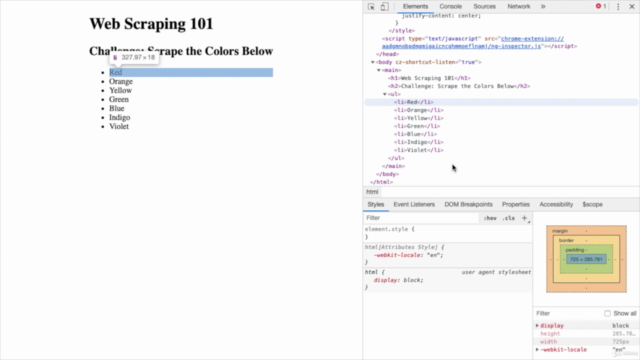640x360 pixels.
Task: Click the Indigo list item on page
Action: tap(120, 118)
